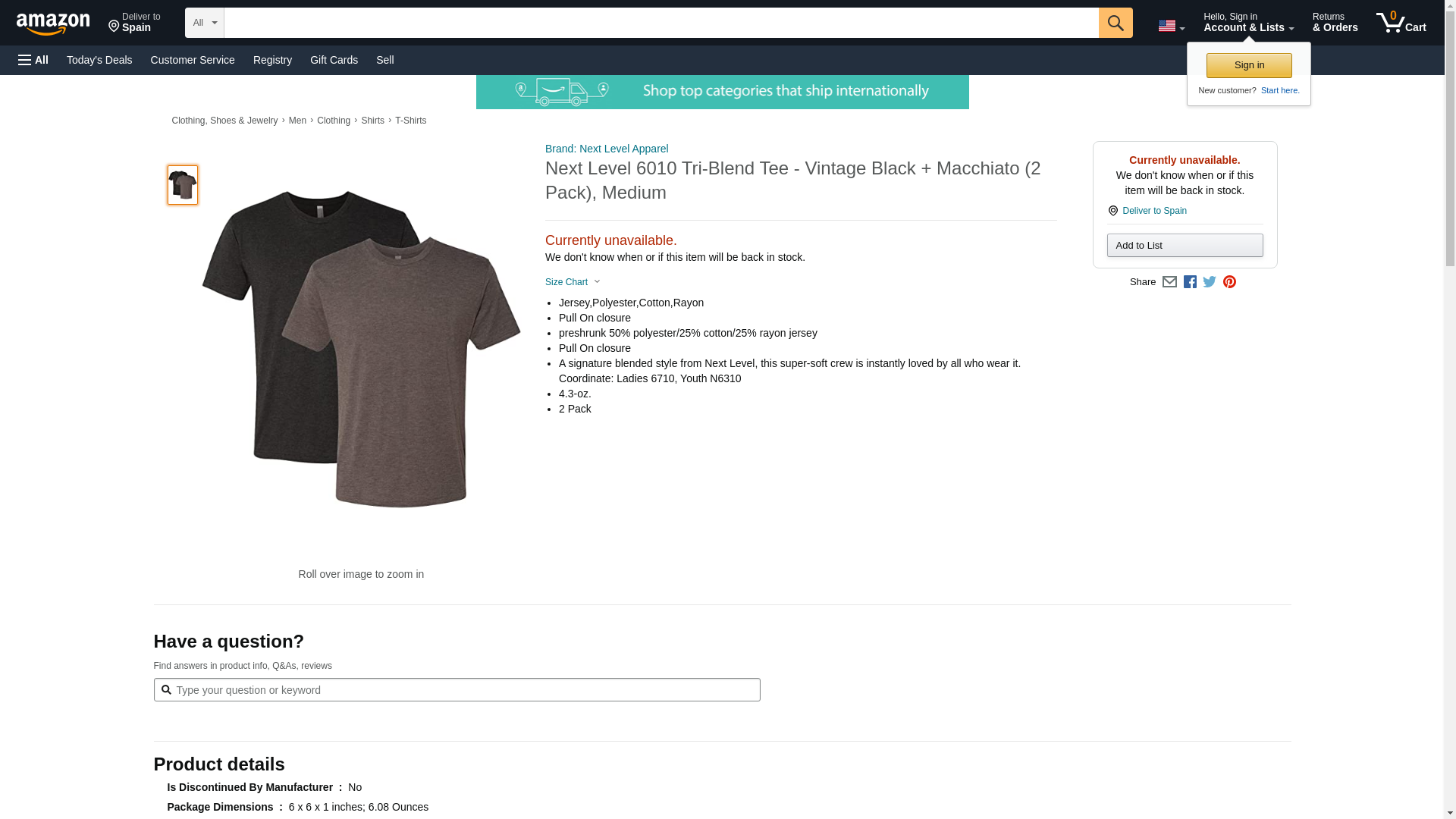Image resolution: width=1456 pixels, height=819 pixels.
Task: Open Today's Deals
Action: (x=99, y=60)
